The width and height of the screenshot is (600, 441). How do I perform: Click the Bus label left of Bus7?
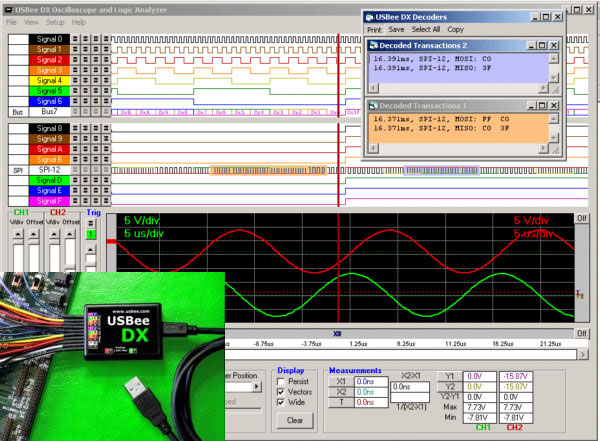click(18, 112)
